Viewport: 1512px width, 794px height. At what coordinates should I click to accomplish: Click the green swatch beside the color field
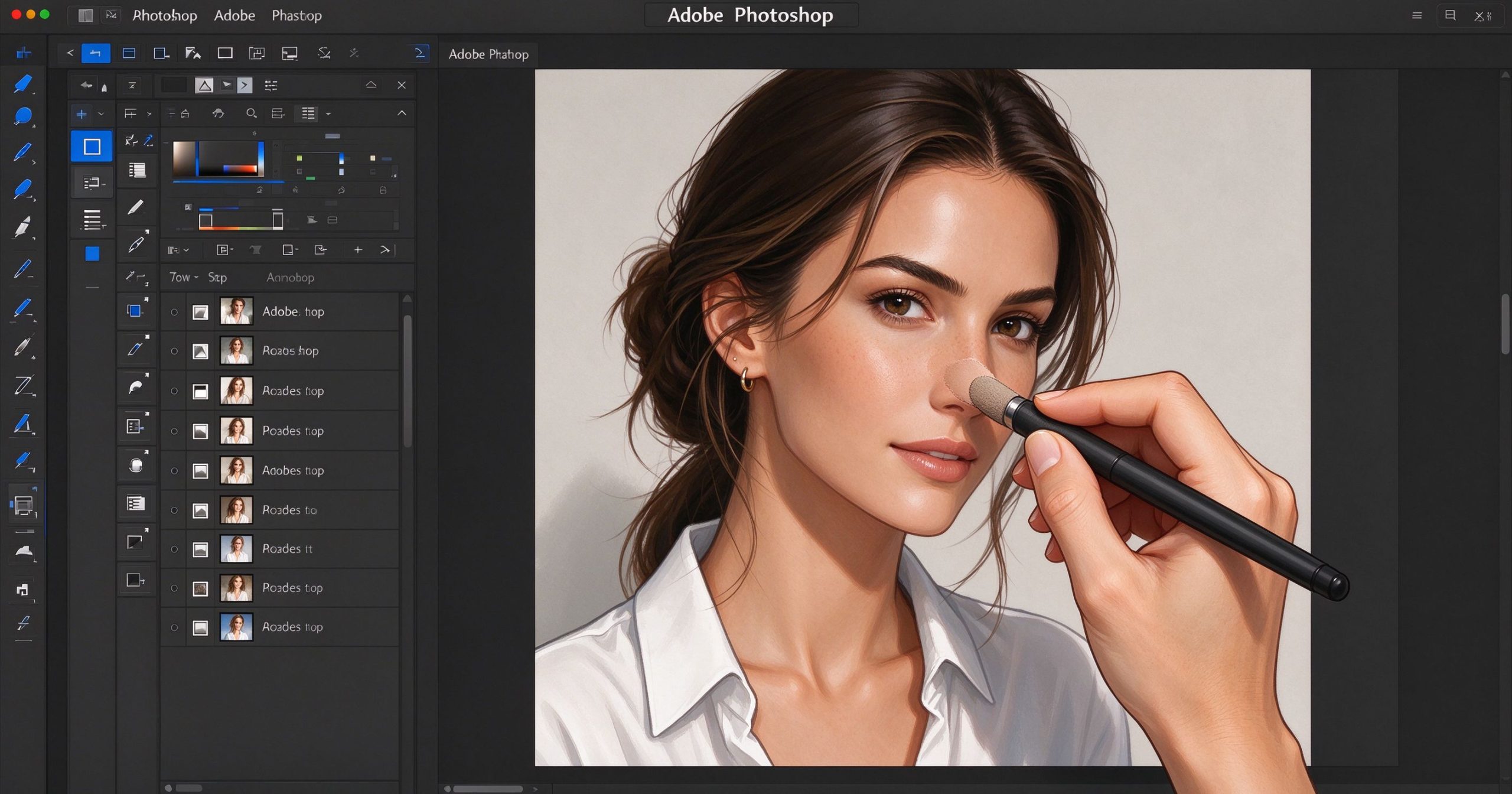coord(299,158)
